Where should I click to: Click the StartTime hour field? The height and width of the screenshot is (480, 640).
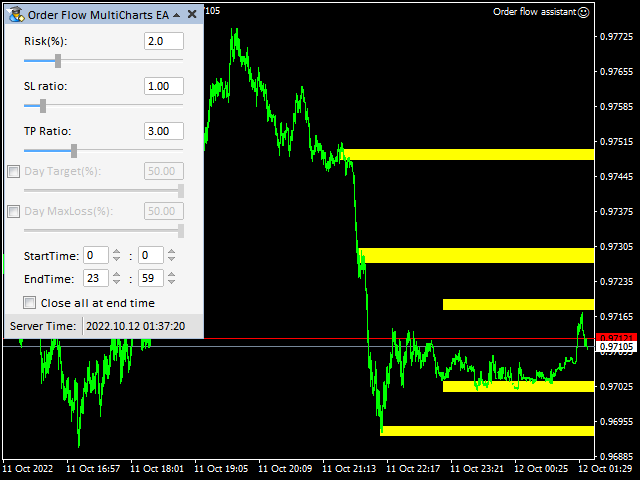96,255
